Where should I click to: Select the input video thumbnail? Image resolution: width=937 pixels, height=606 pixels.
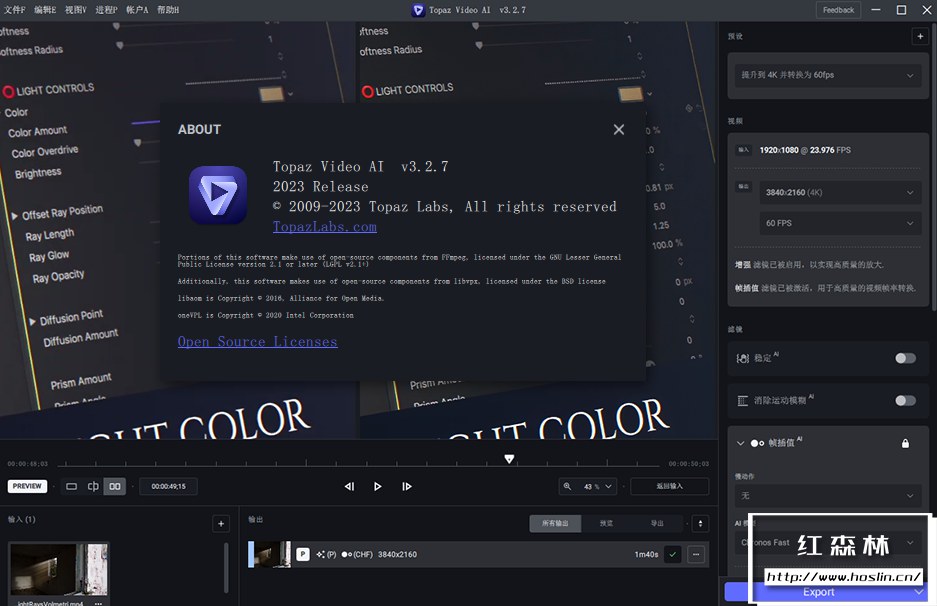59,569
